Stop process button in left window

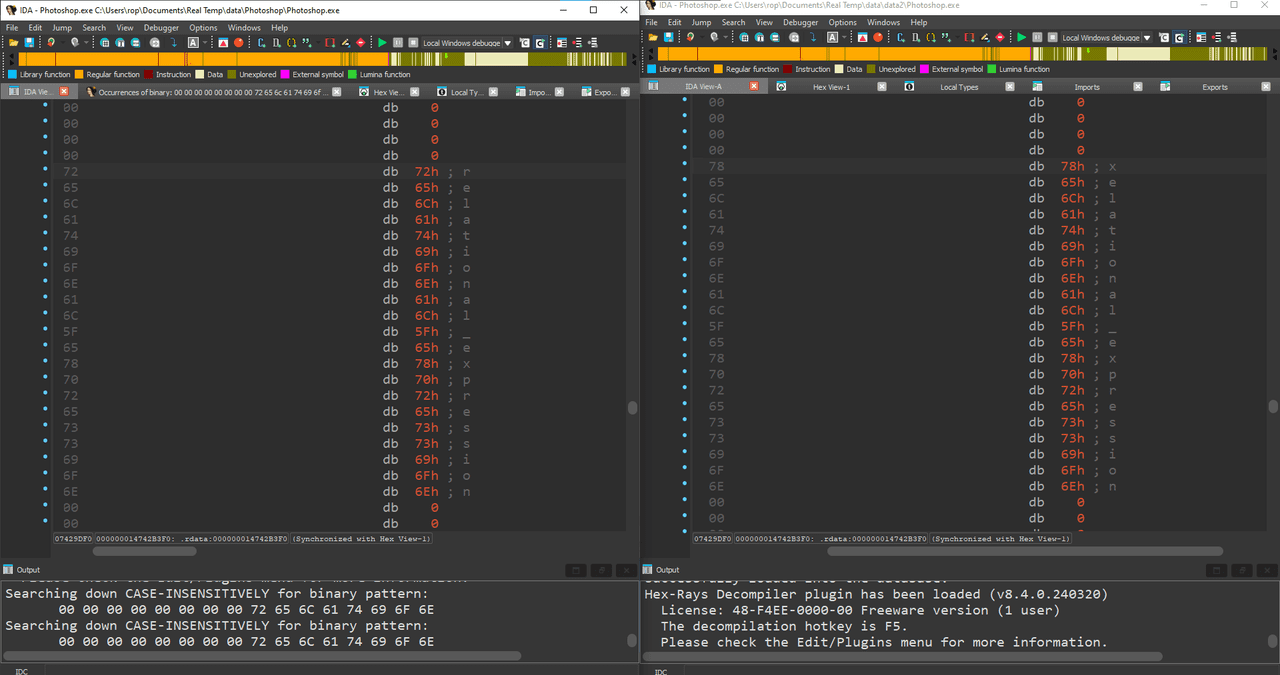tap(413, 43)
